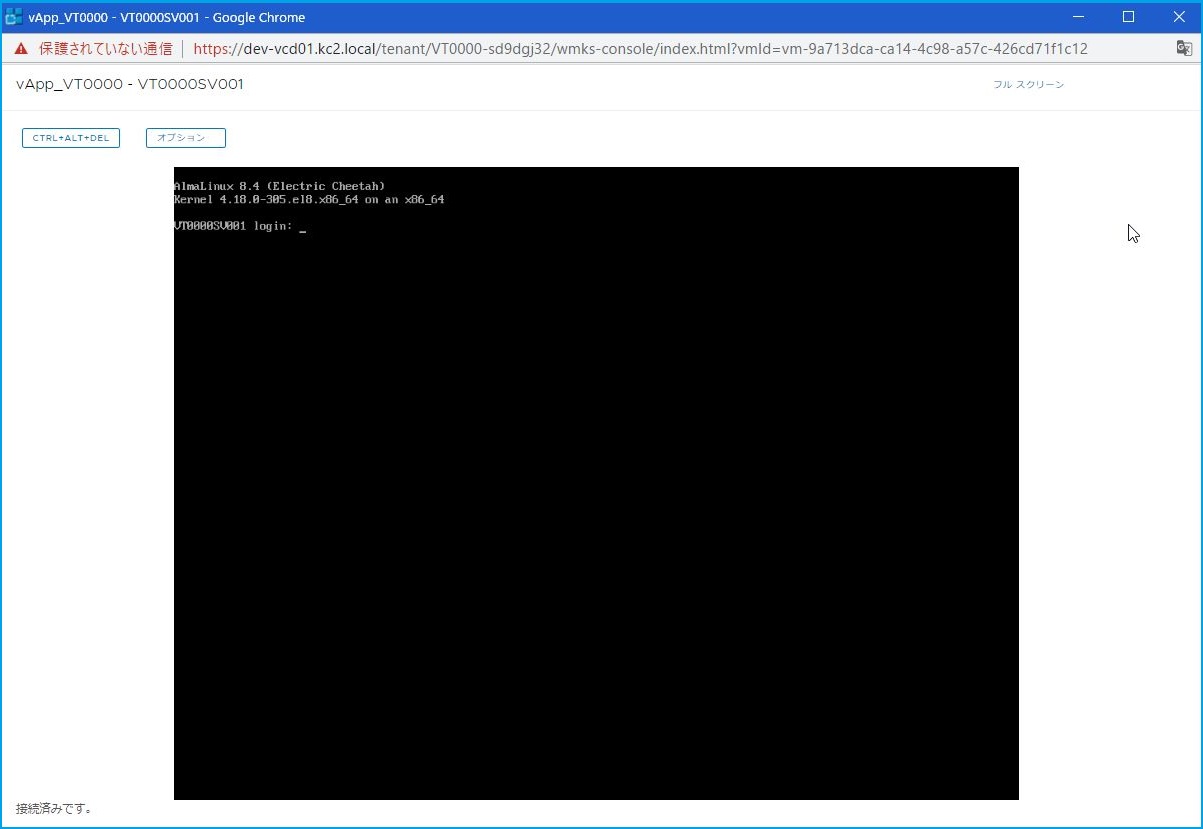Send CTRL+ALT+DEL to the virtual machine
This screenshot has width=1203, height=829.
[71, 138]
